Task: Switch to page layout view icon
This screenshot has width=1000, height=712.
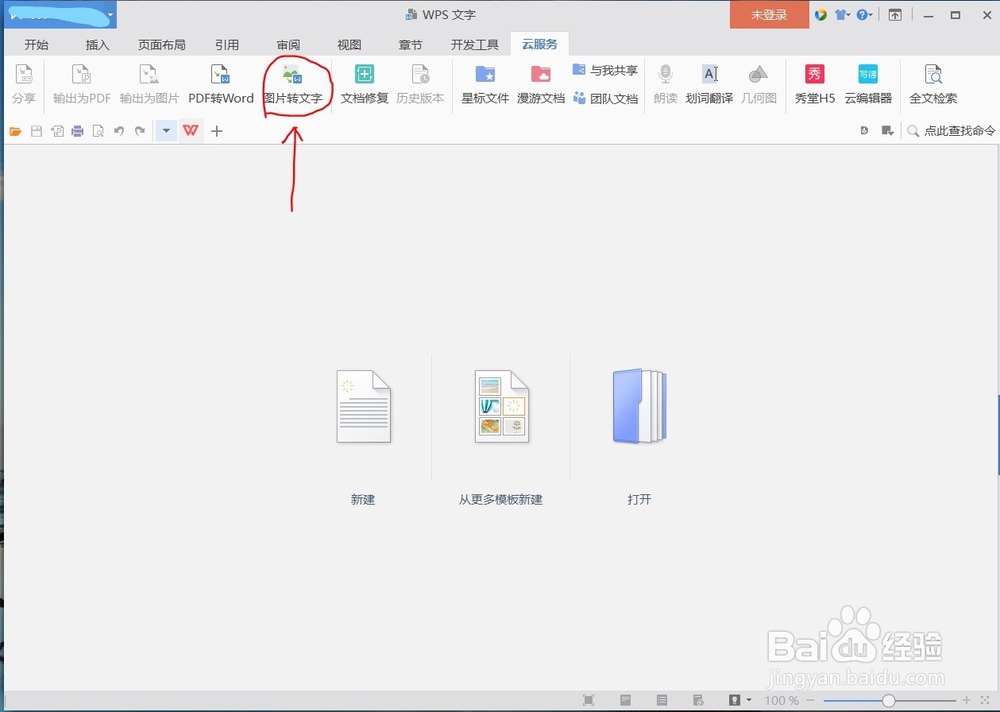Action: 626,700
